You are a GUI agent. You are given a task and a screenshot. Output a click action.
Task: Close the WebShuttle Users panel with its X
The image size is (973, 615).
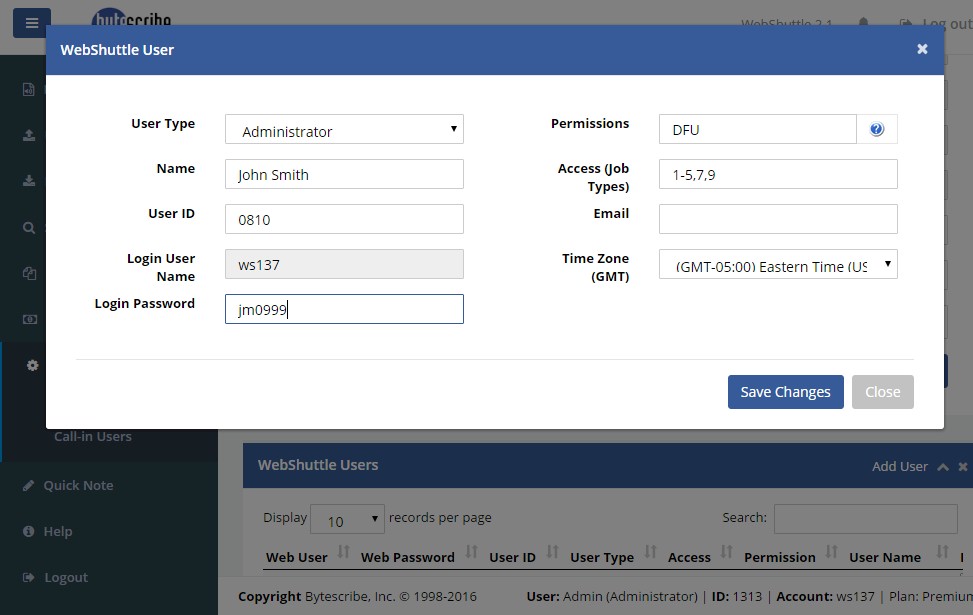click(x=962, y=467)
